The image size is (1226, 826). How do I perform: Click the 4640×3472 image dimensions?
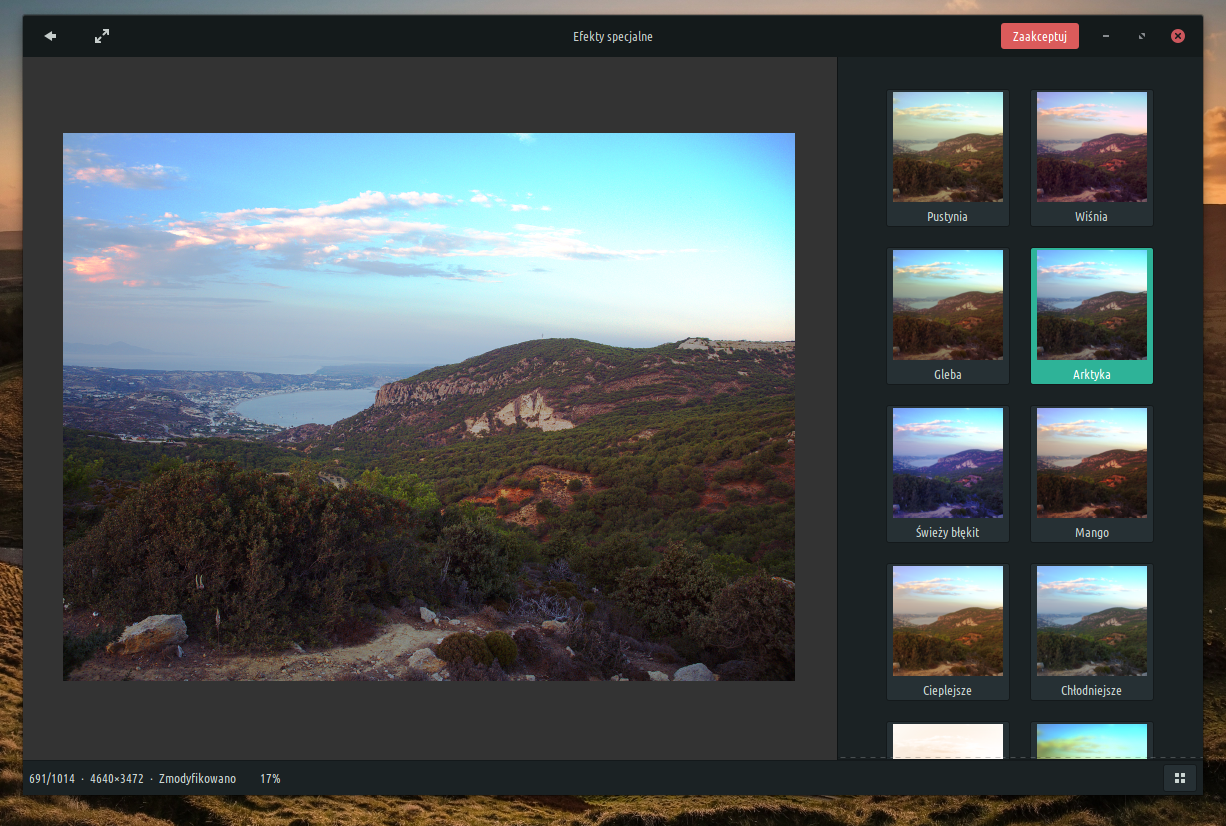coord(116,778)
